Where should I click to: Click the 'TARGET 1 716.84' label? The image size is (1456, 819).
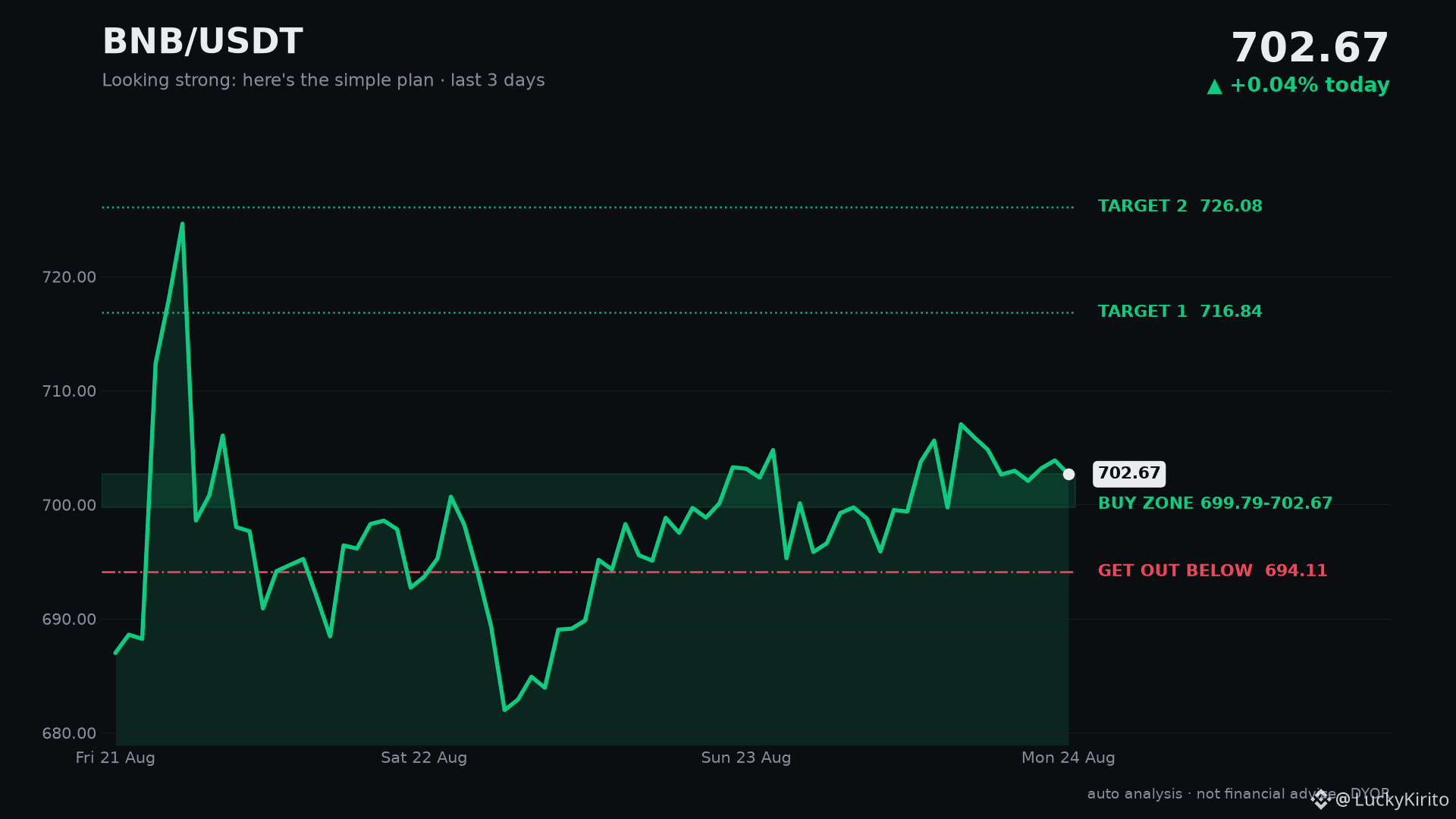(1180, 312)
